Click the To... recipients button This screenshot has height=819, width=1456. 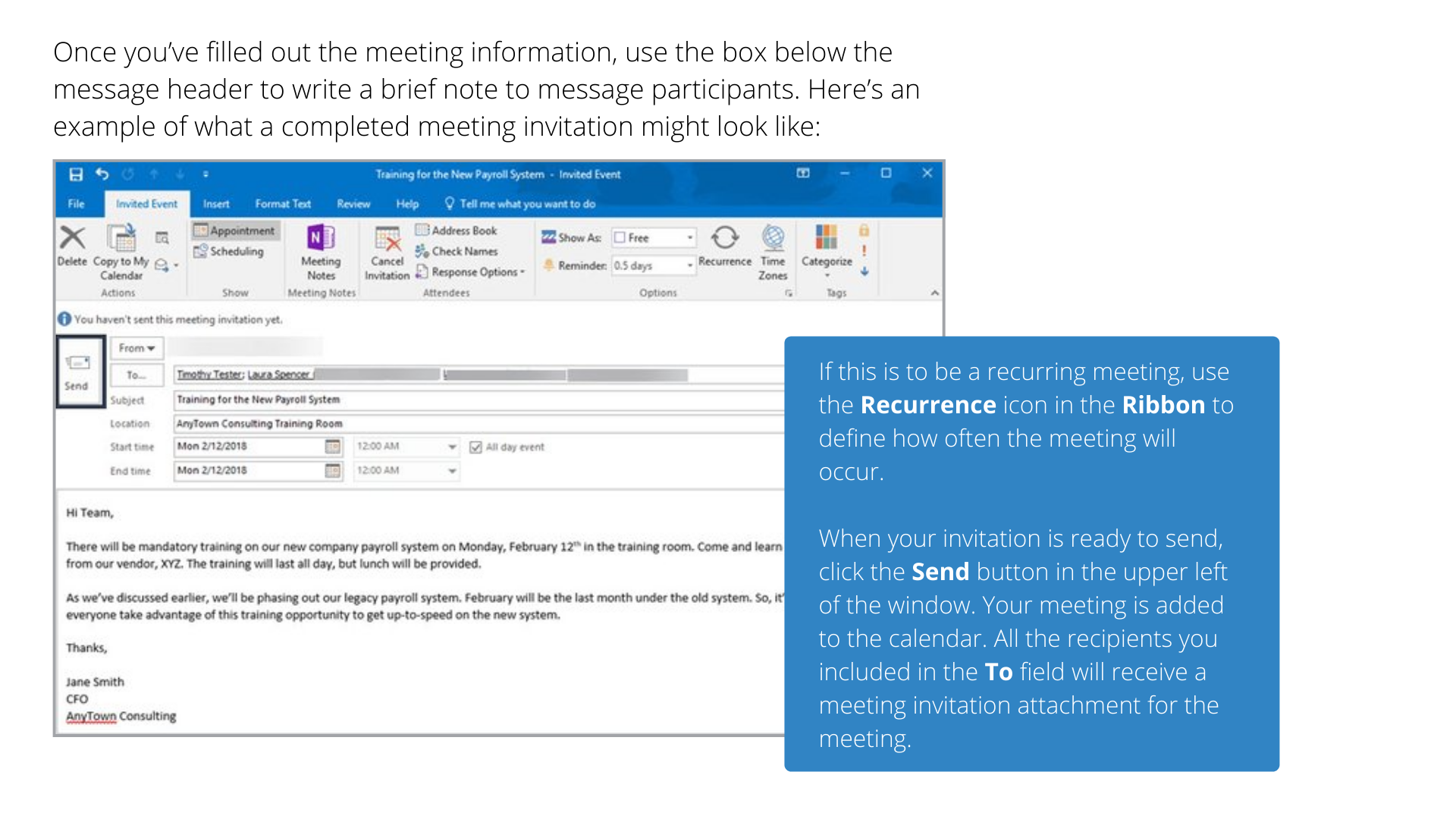pyautogui.click(x=136, y=375)
